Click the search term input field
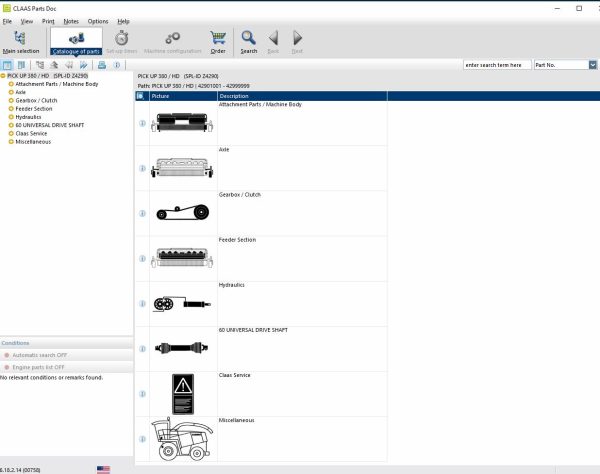This screenshot has height=474, width=600. point(497,65)
